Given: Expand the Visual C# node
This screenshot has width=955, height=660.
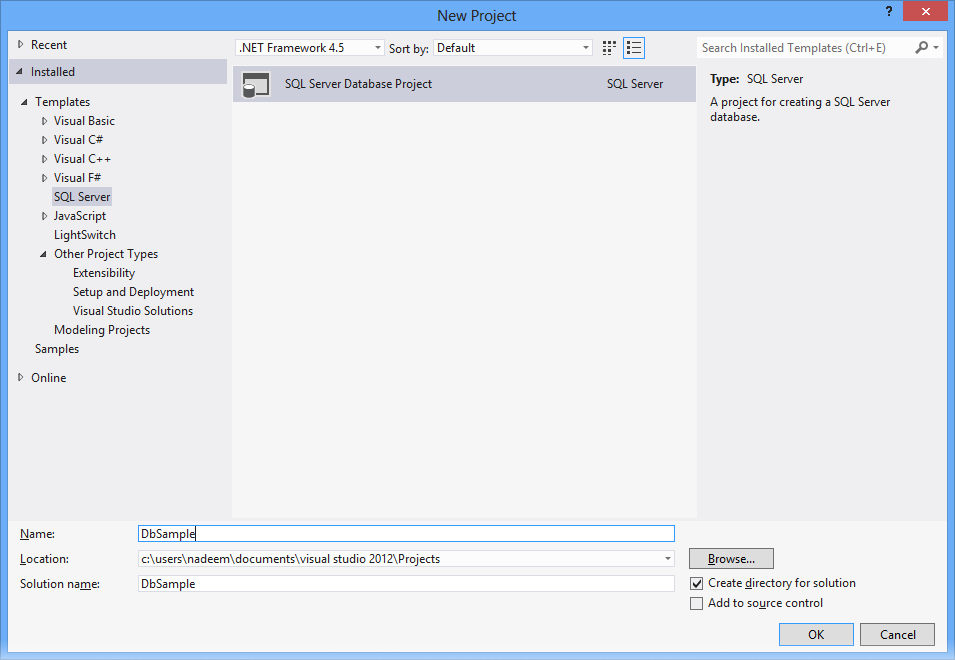Looking at the screenshot, I should [44, 140].
